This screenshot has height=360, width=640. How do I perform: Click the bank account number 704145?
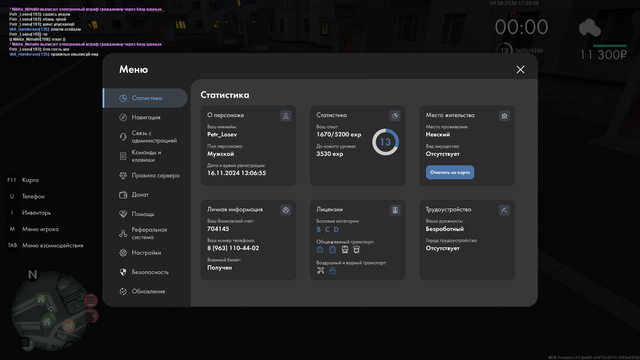(x=218, y=229)
